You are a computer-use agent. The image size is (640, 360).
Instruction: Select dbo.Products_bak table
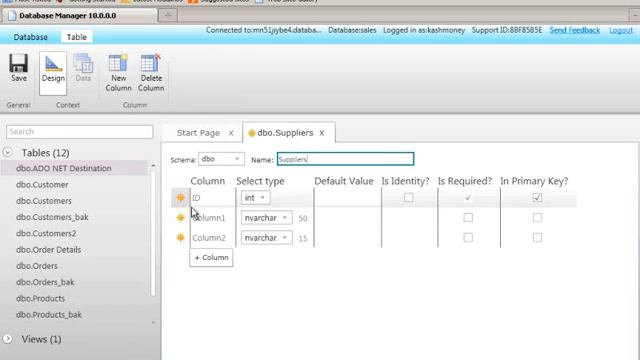[x=49, y=315]
